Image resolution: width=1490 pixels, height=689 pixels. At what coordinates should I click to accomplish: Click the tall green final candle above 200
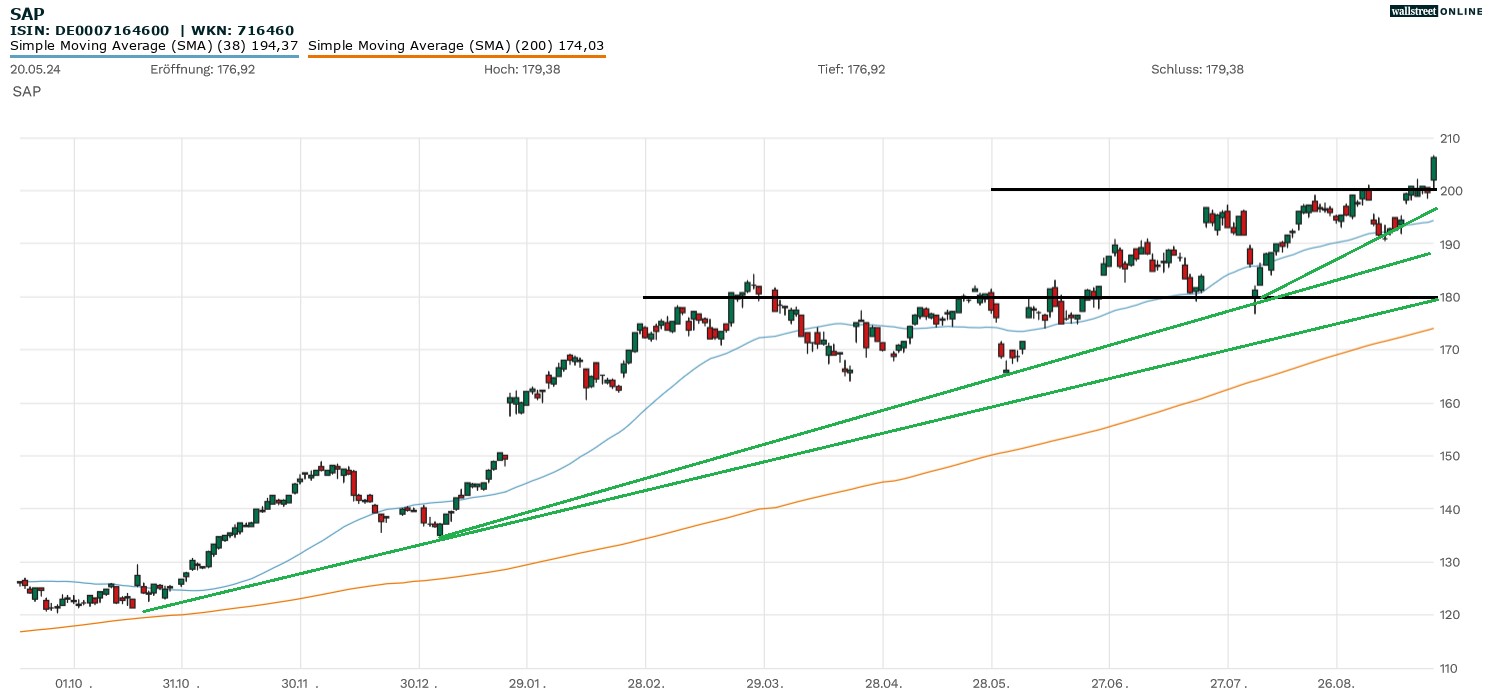point(1434,168)
